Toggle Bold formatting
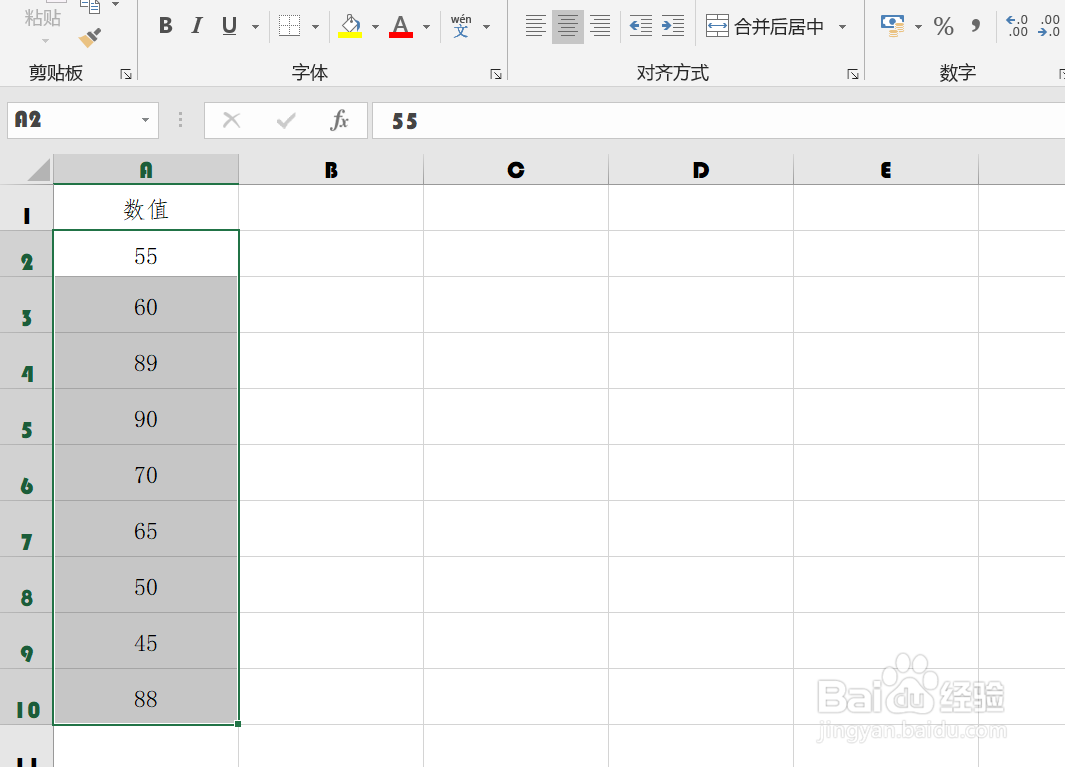 [165, 26]
